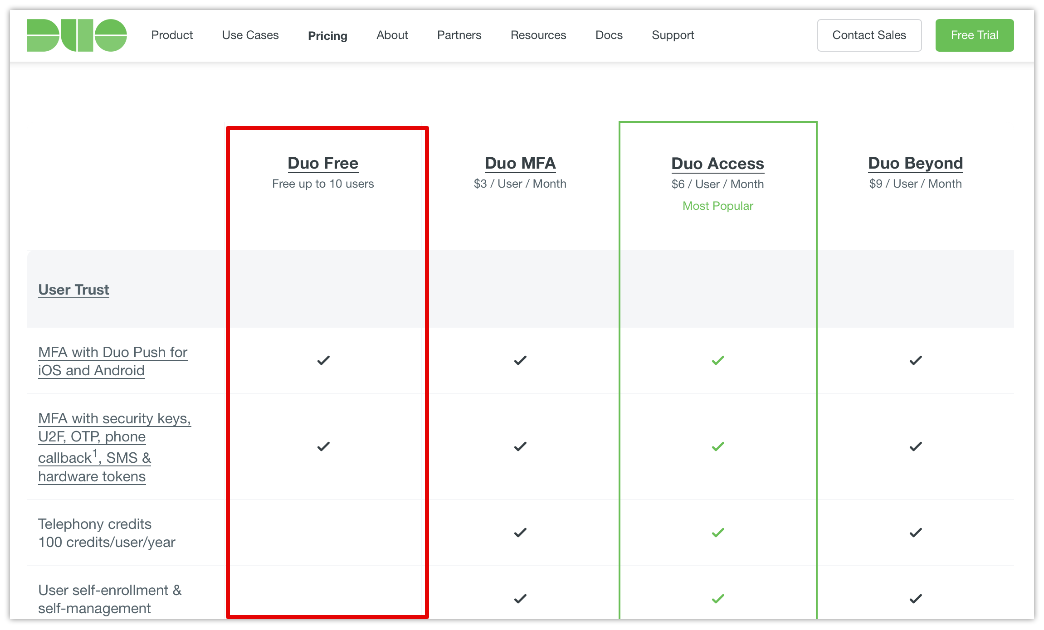Click the User Trust section link
This screenshot has width=1044, height=630.
point(74,290)
